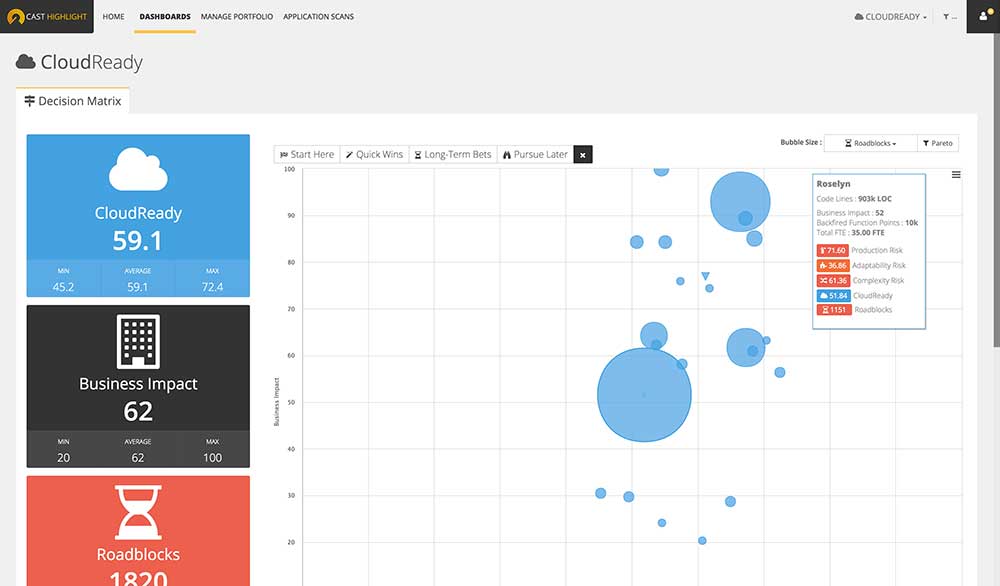1000x586 pixels.
Task: Open the chart hamburger menu
Action: tap(956, 175)
